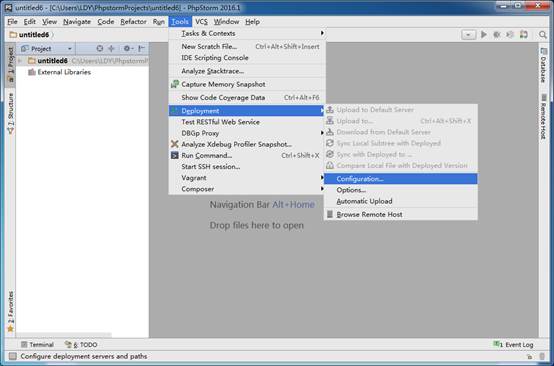This screenshot has height=366, width=554.
Task: Click Compare Local File with Deployed Version
Action: click(x=401, y=166)
